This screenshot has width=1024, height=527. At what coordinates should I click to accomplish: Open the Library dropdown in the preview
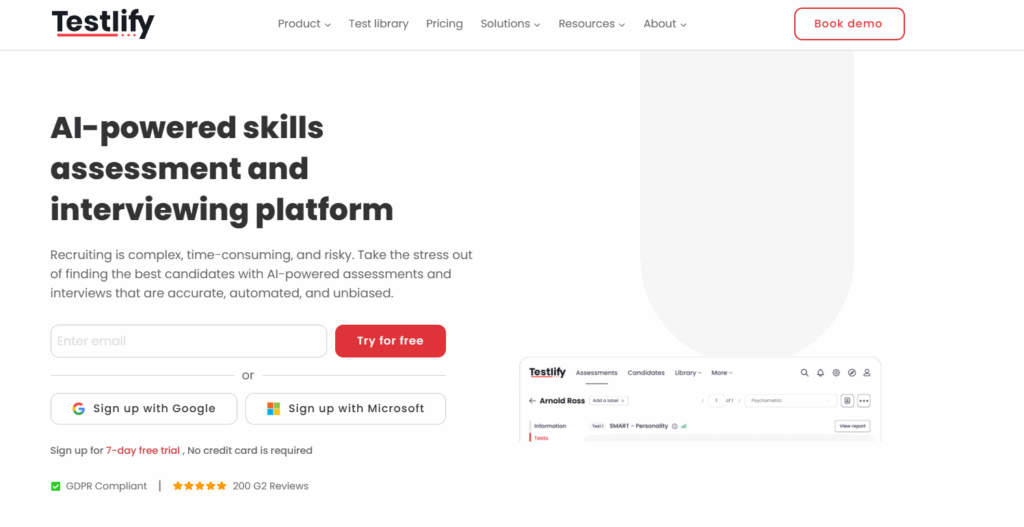coord(688,373)
